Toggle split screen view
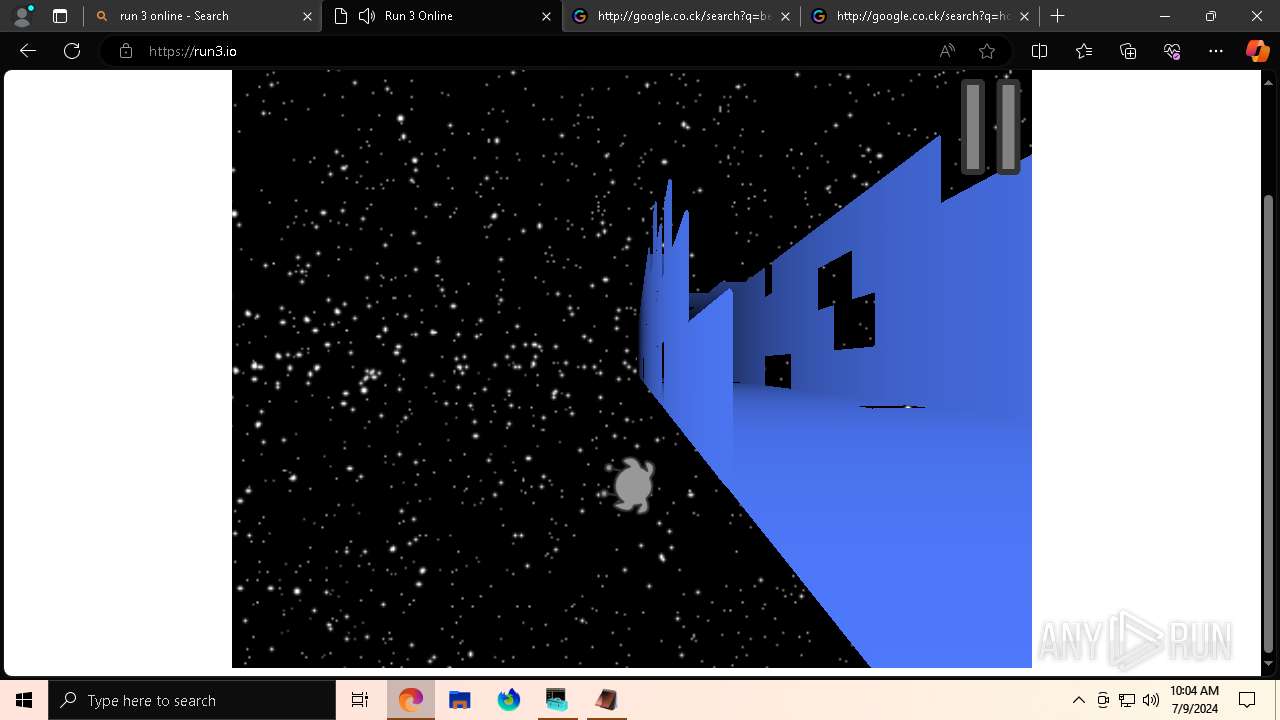Image resolution: width=1280 pixels, height=720 pixels. click(x=1039, y=51)
